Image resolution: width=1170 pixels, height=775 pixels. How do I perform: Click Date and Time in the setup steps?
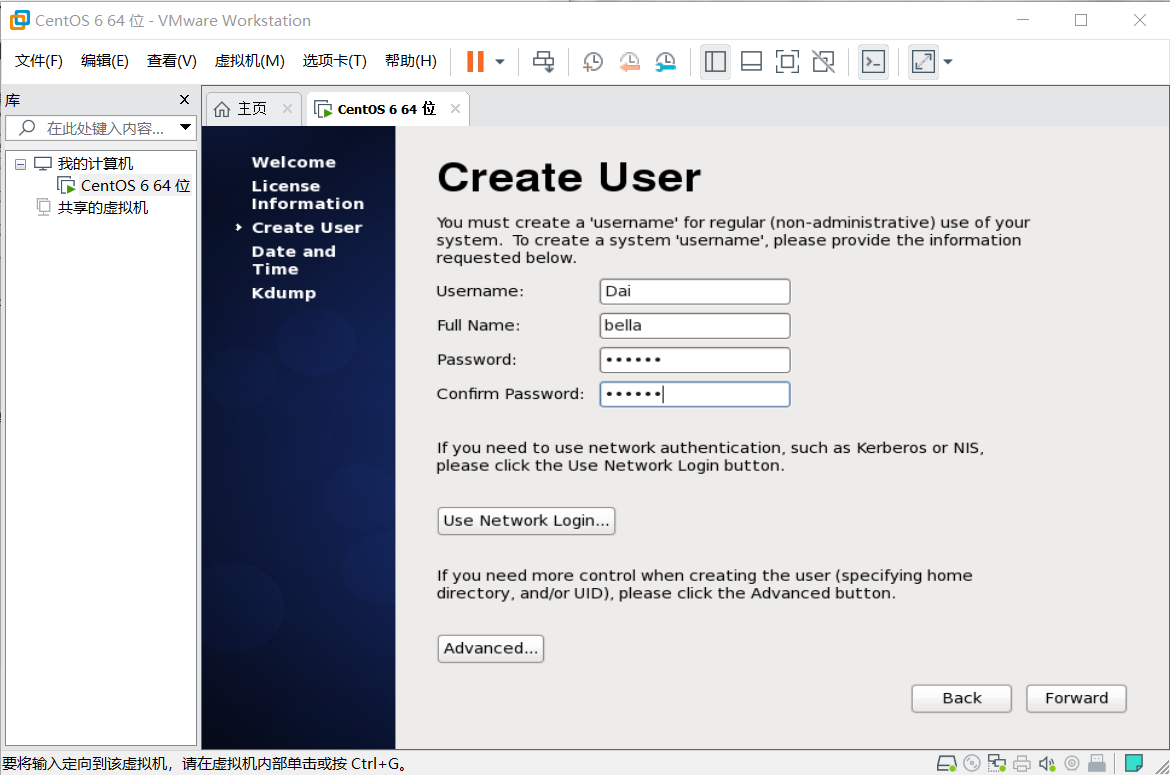[x=293, y=260]
